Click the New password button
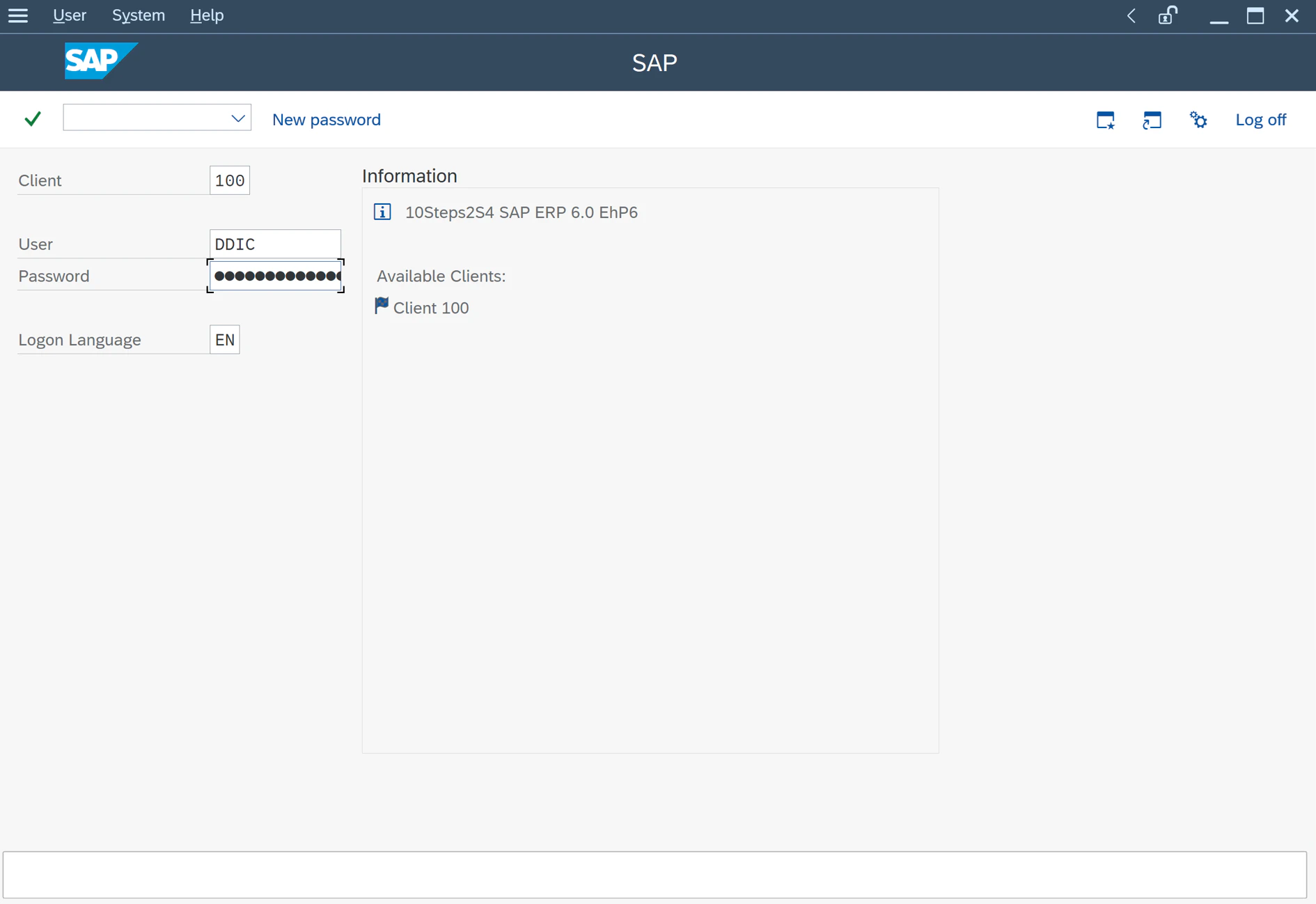 [x=327, y=120]
